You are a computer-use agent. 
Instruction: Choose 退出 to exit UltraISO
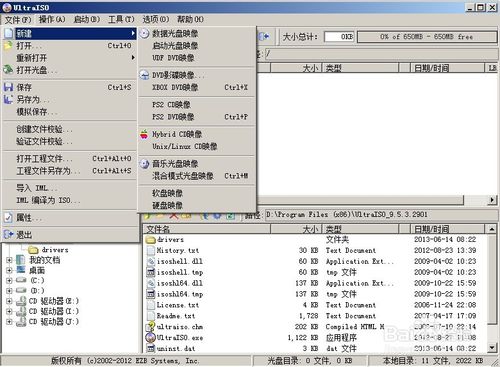pyautogui.click(x=70, y=235)
